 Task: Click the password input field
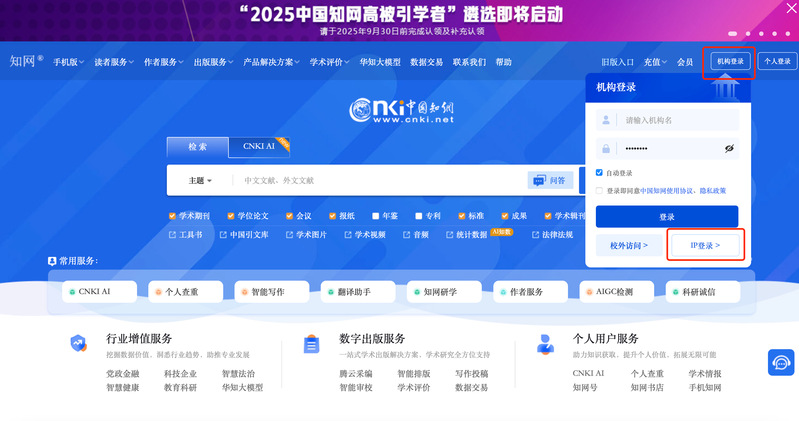point(668,148)
